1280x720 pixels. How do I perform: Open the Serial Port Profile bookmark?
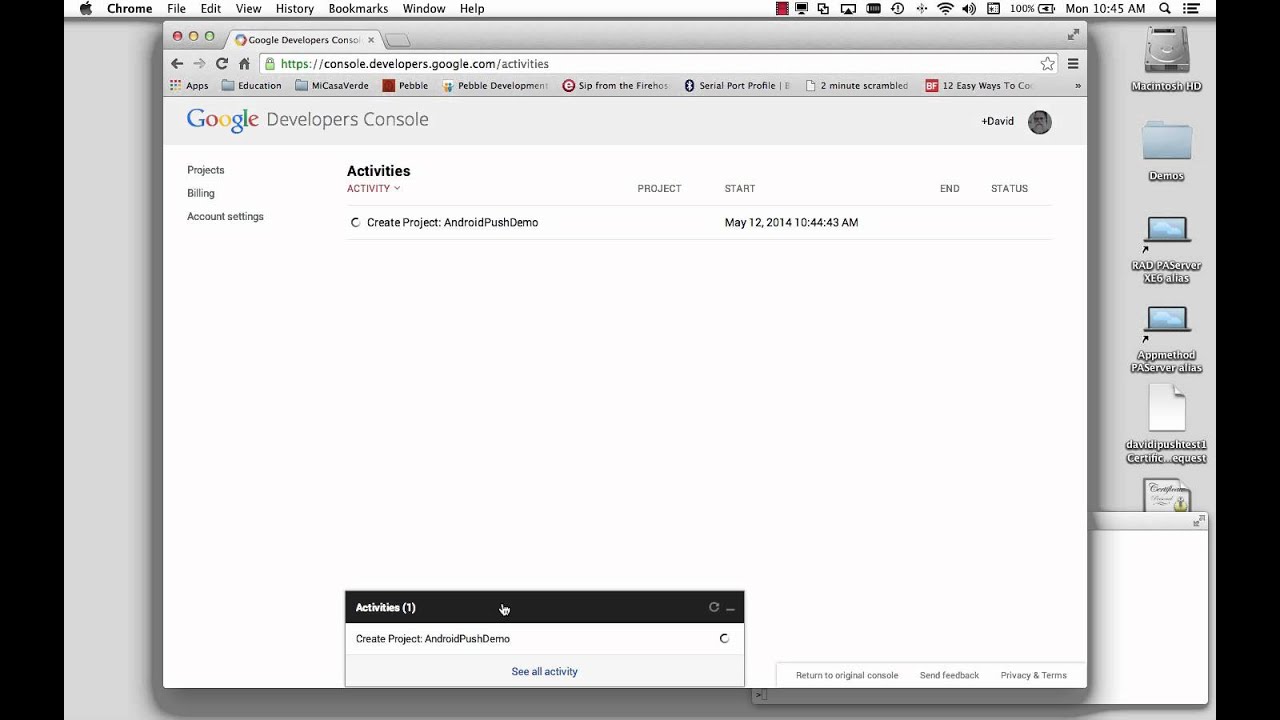click(737, 86)
